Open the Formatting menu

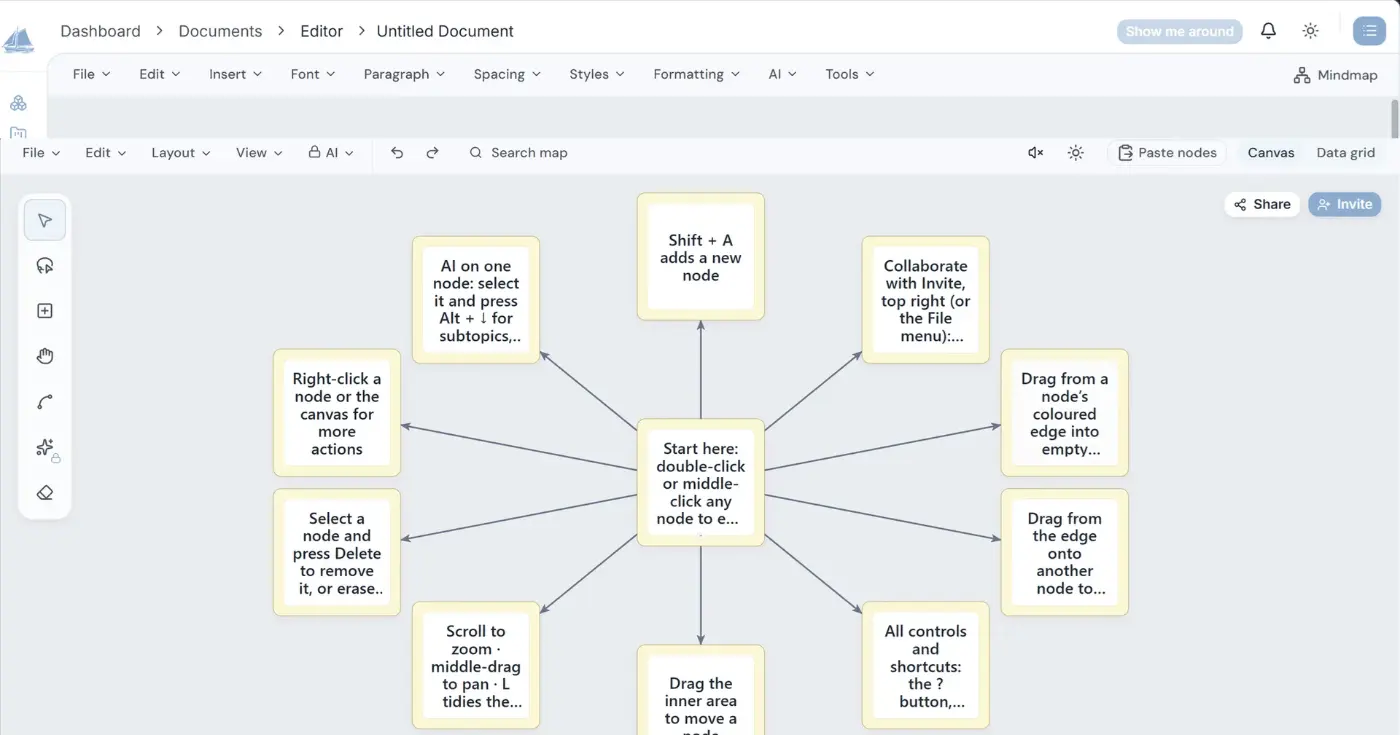tap(696, 74)
